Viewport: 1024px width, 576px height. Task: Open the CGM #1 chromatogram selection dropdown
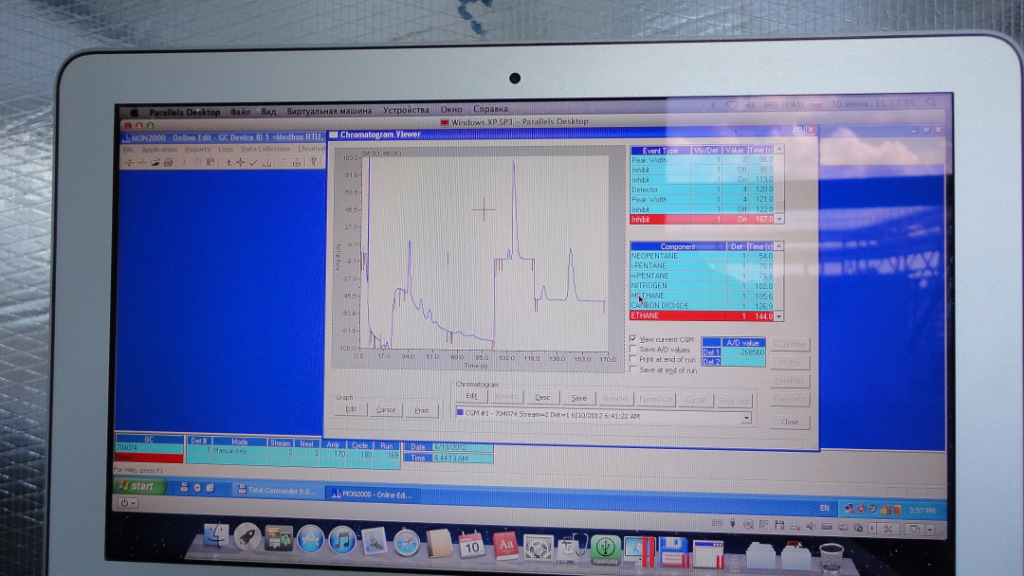746,418
